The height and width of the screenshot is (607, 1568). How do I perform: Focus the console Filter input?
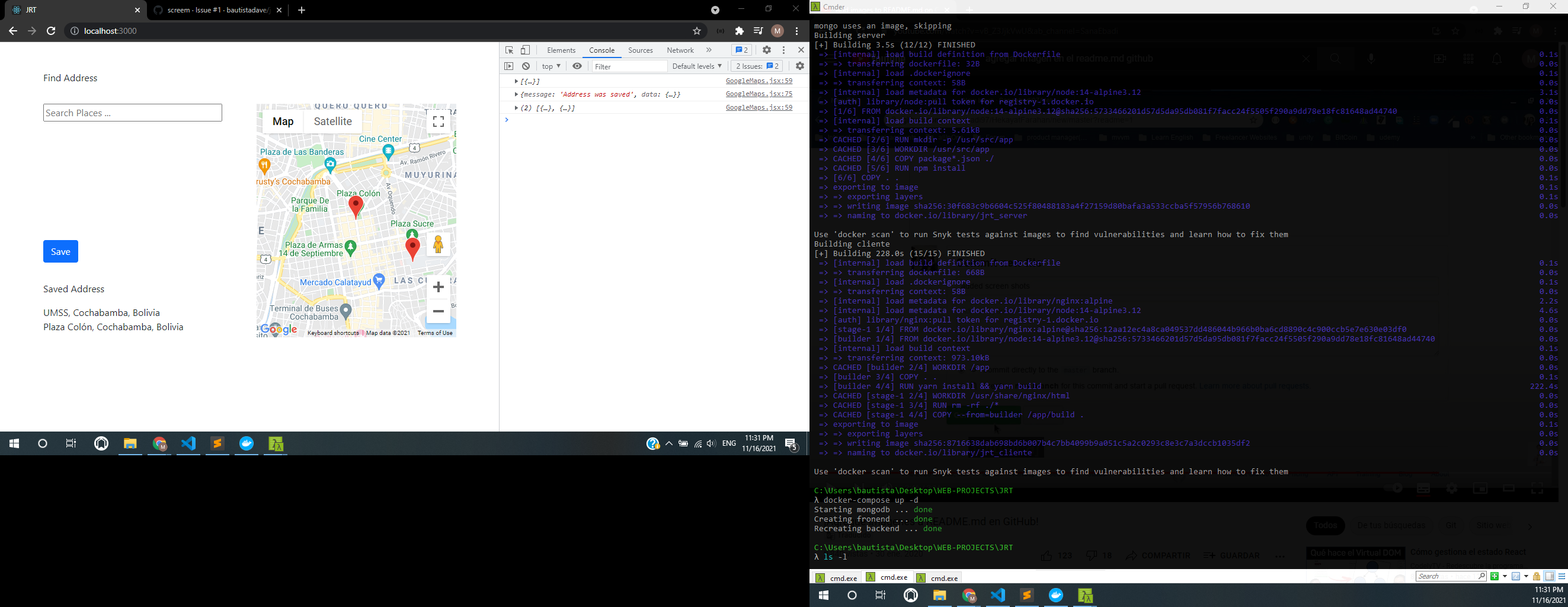point(629,66)
